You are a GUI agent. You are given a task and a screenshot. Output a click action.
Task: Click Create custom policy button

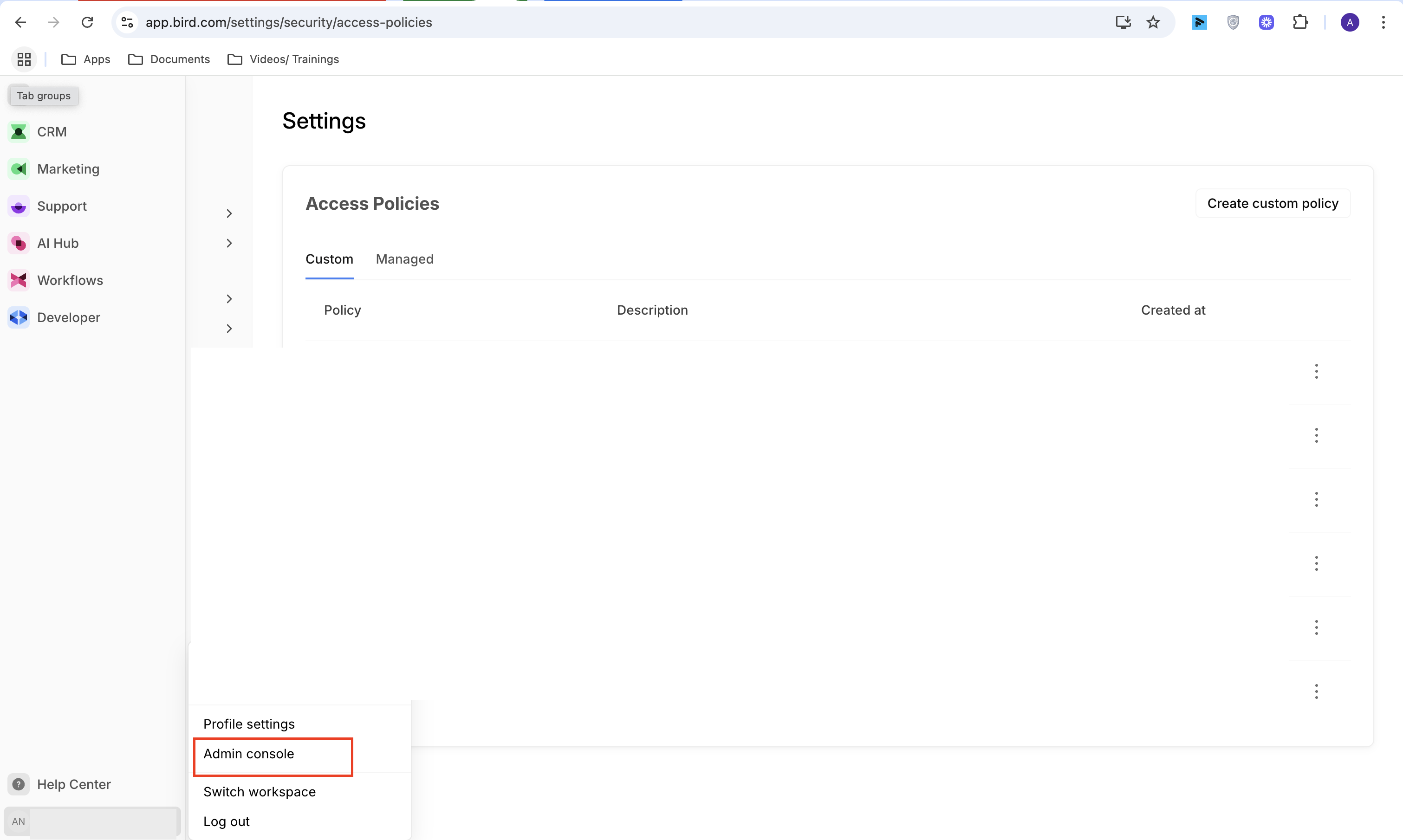(x=1273, y=204)
